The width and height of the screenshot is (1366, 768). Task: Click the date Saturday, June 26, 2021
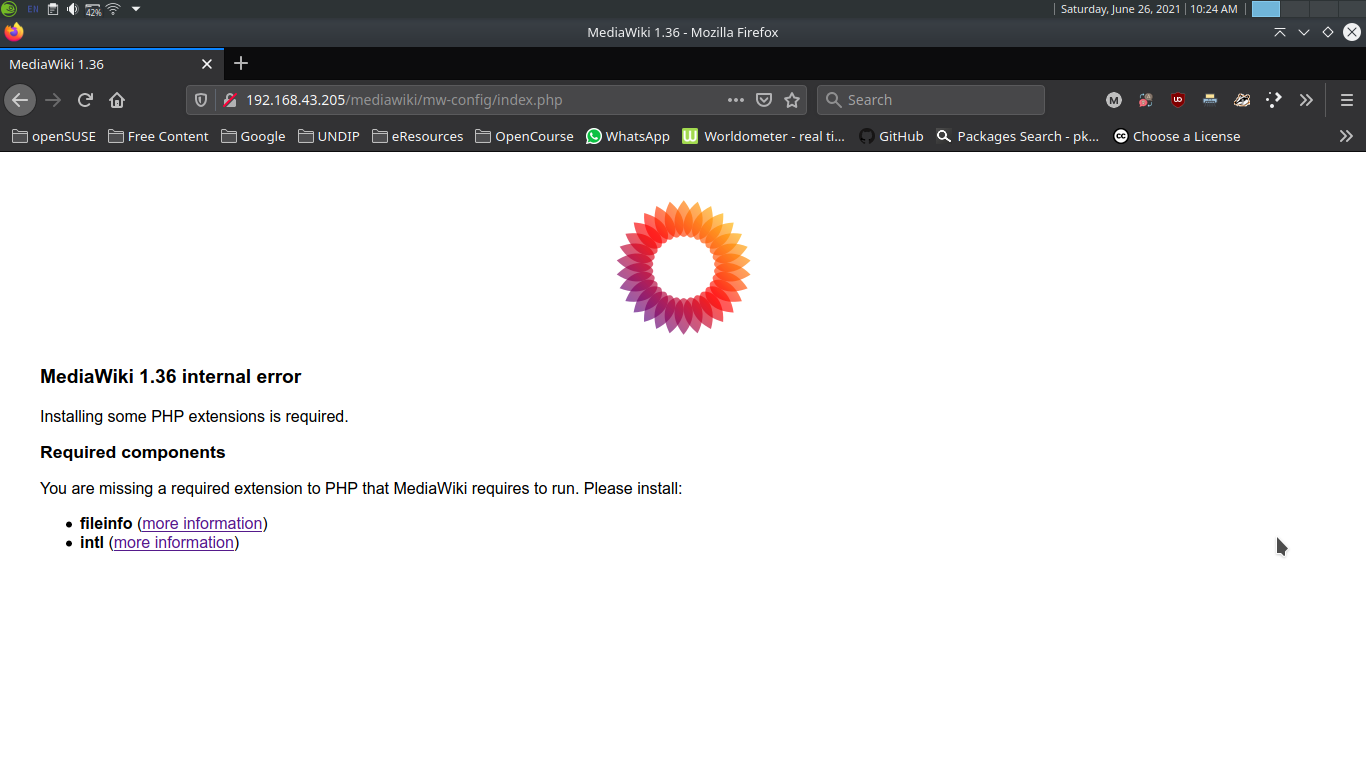point(1121,9)
